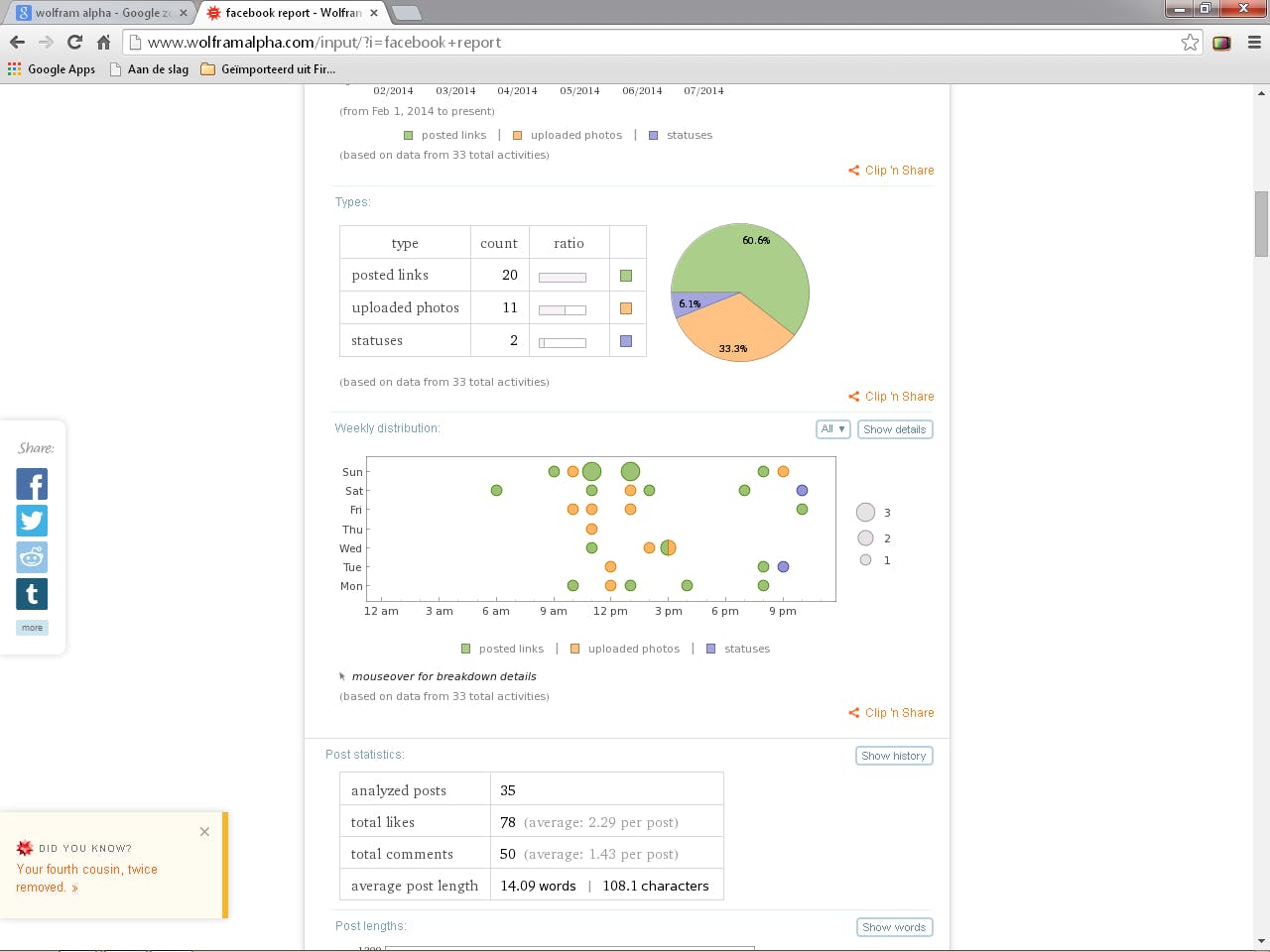Click the Clip 'n Share icon beside Types

(853, 397)
